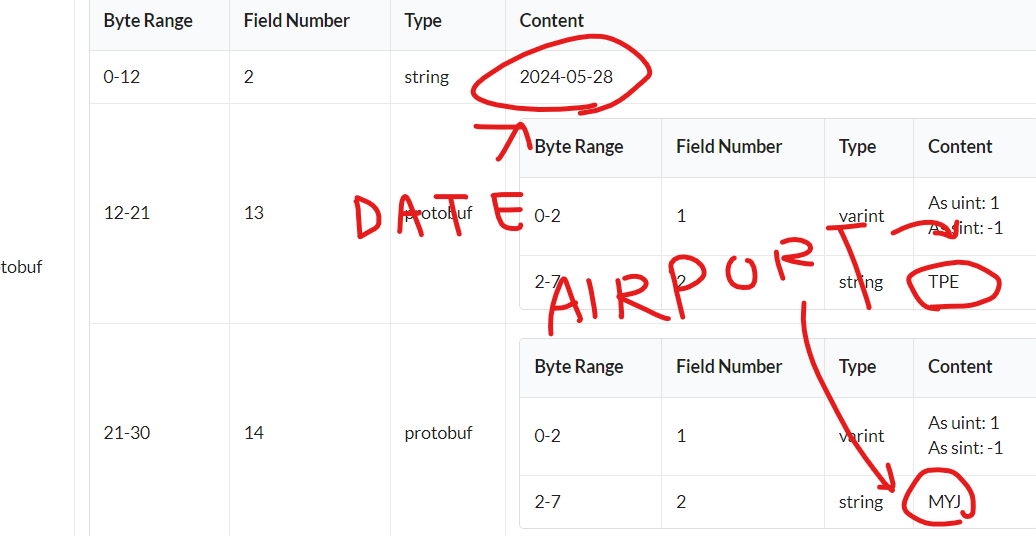
Task: Click "As sint: -1" in field 14's nested table
Action: click(965, 448)
